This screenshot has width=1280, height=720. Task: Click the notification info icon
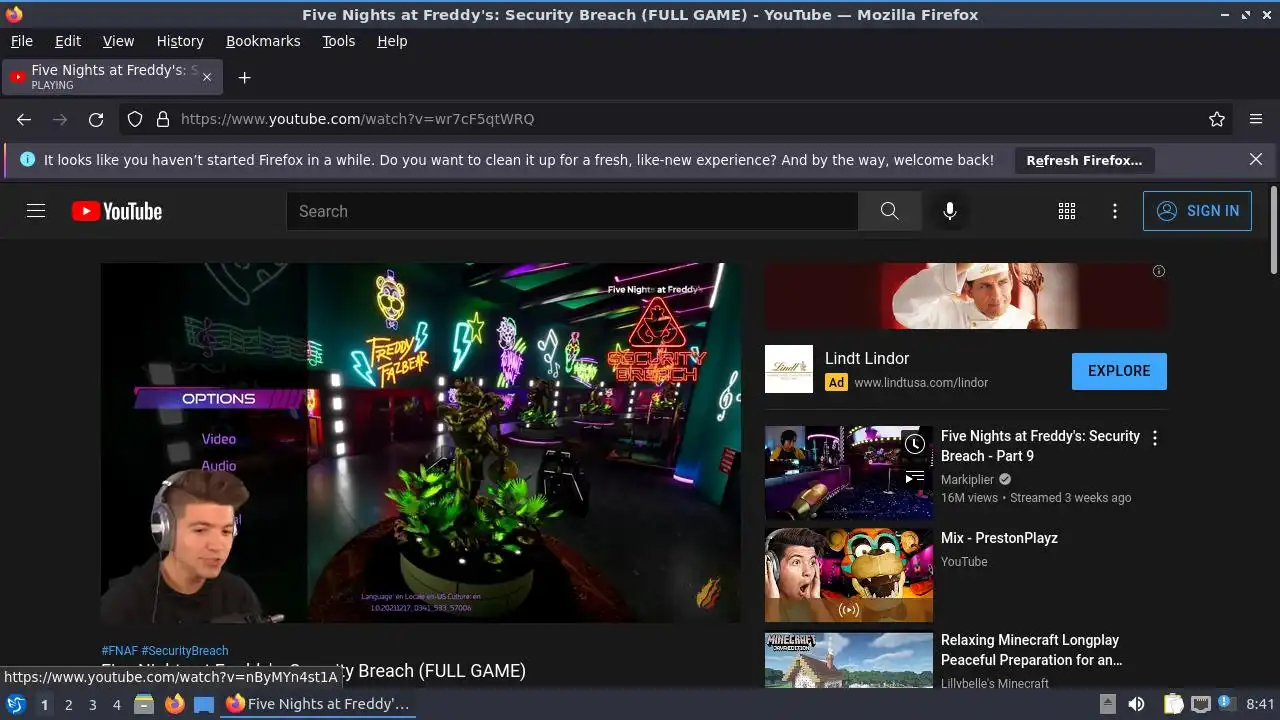point(27,159)
